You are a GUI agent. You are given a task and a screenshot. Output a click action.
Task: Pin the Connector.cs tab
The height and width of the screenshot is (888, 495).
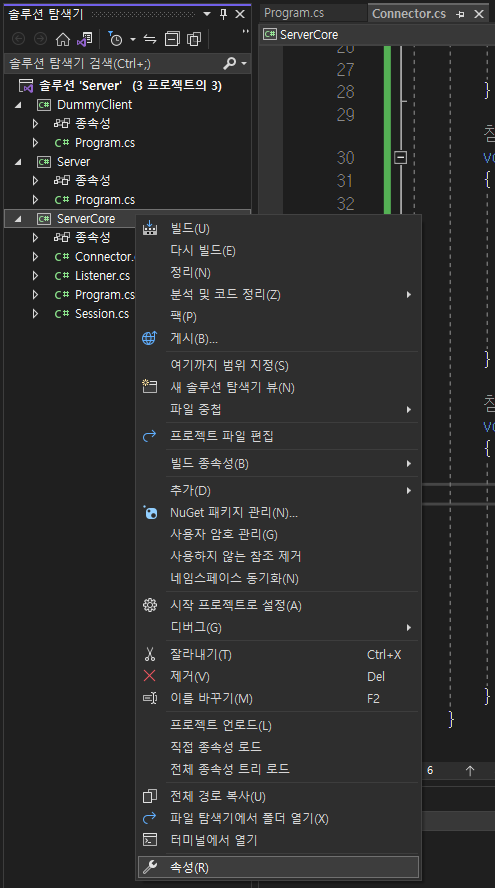(460, 14)
